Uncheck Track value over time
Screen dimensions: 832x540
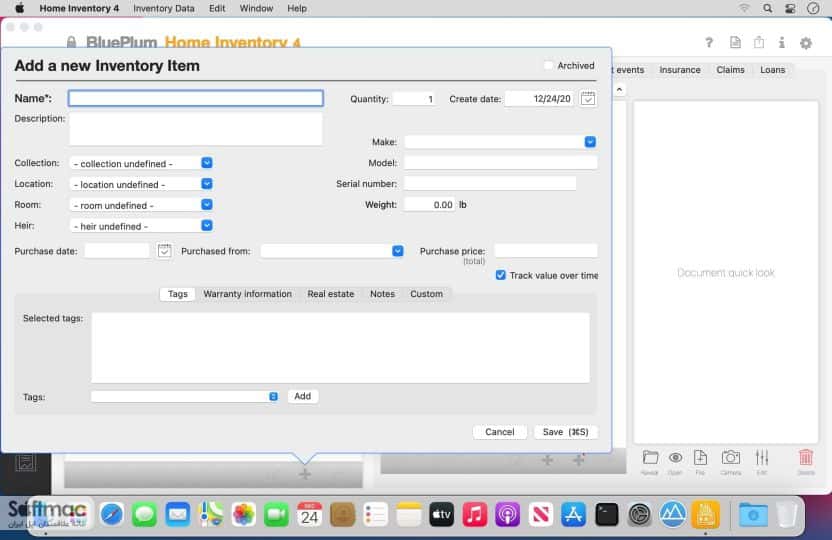(500, 275)
